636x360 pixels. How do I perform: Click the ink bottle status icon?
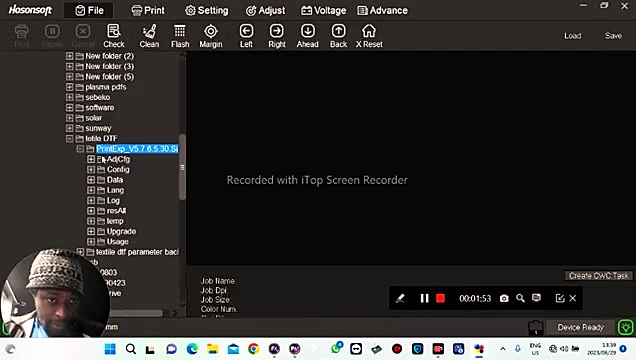(536, 328)
